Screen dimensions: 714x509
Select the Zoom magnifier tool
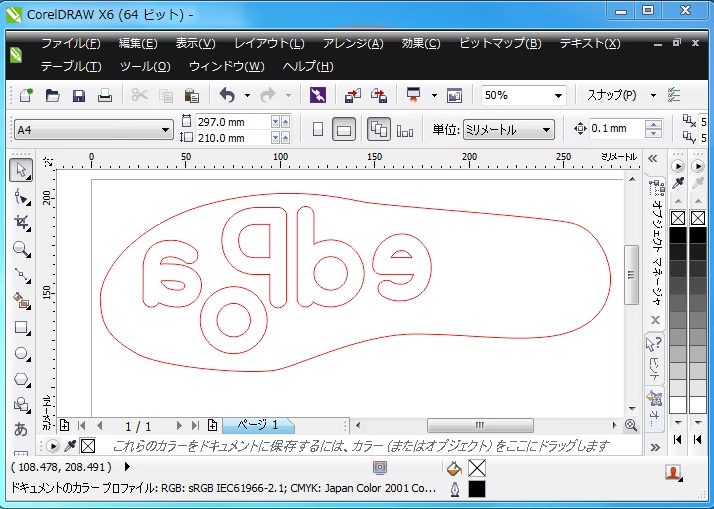coord(21,248)
